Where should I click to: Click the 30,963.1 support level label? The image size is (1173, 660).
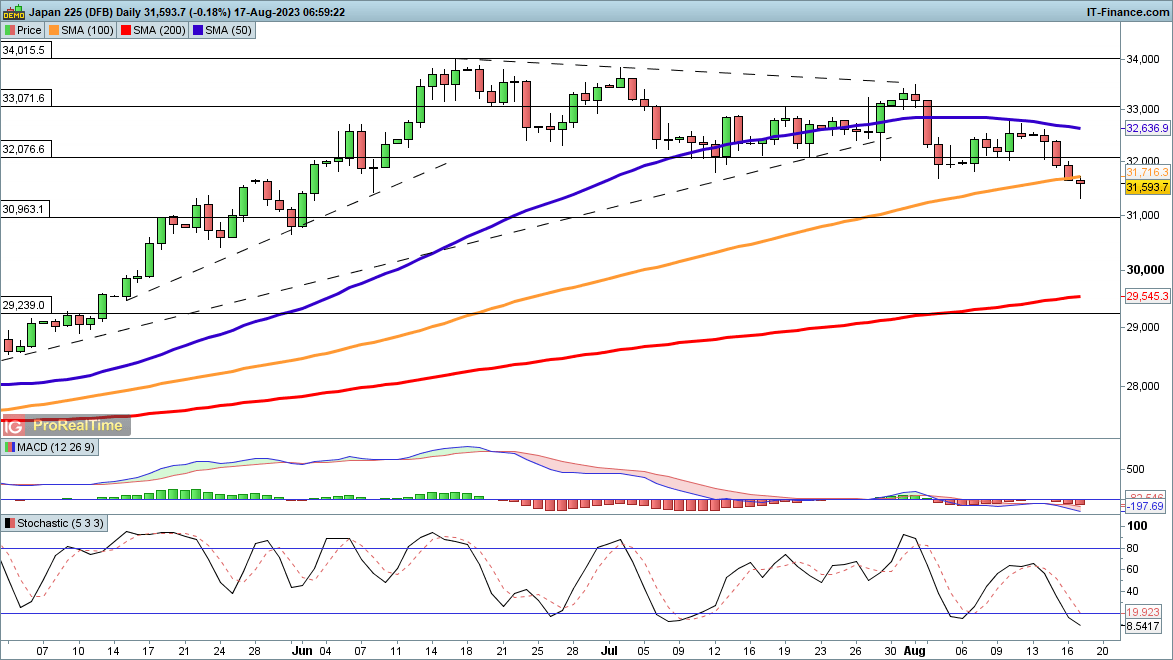coord(24,209)
